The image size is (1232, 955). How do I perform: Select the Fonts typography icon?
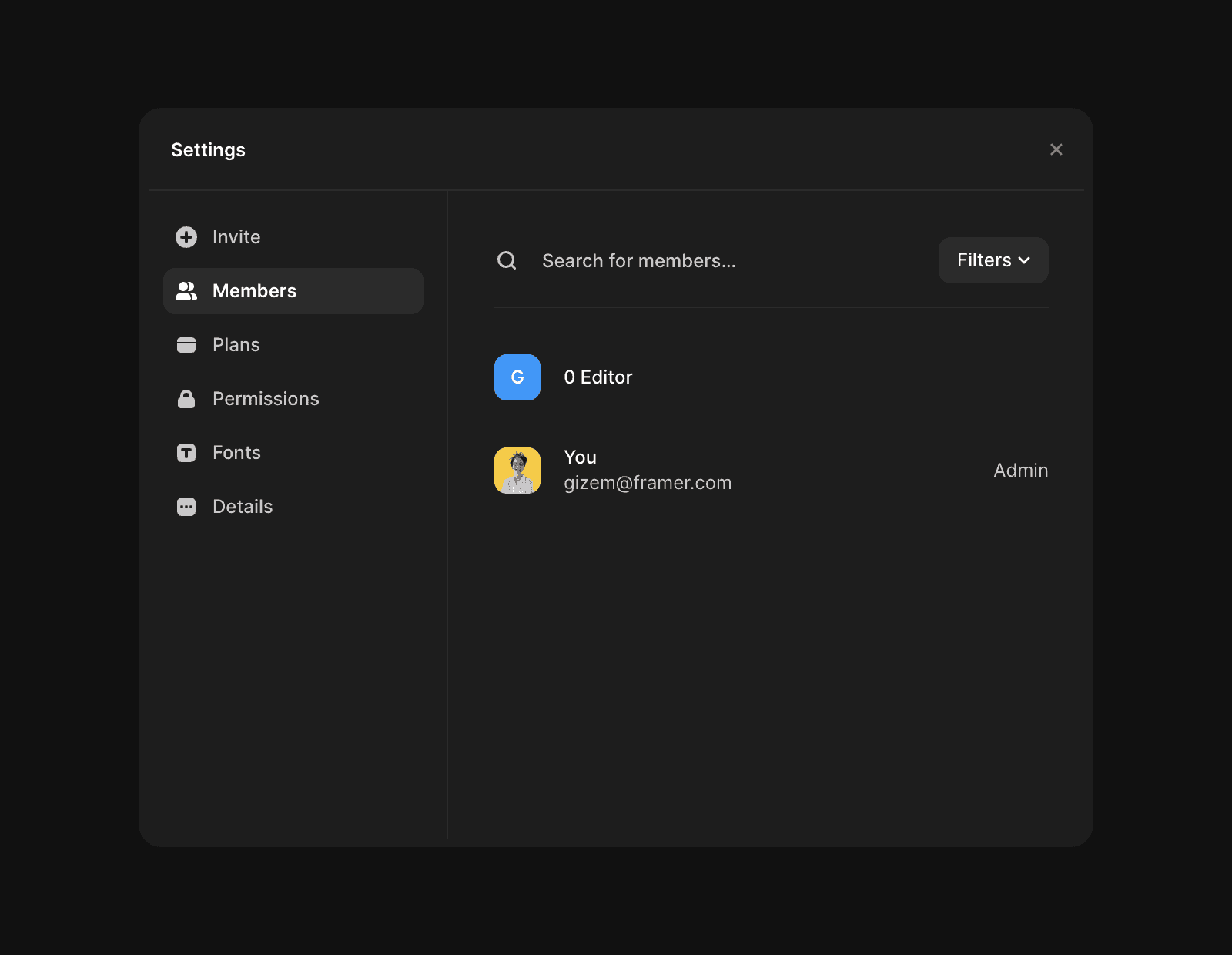[186, 452]
